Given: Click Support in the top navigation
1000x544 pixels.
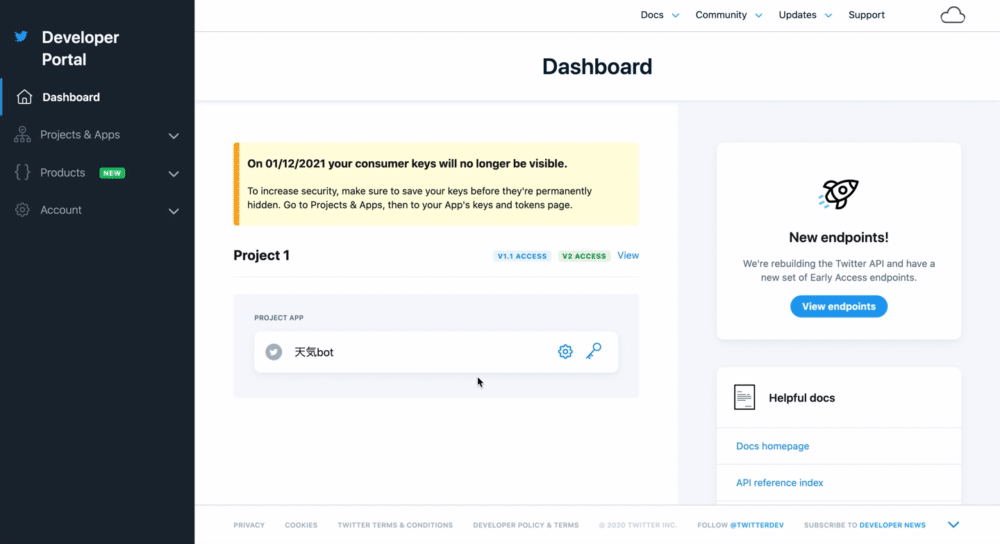Looking at the screenshot, I should click(866, 15).
